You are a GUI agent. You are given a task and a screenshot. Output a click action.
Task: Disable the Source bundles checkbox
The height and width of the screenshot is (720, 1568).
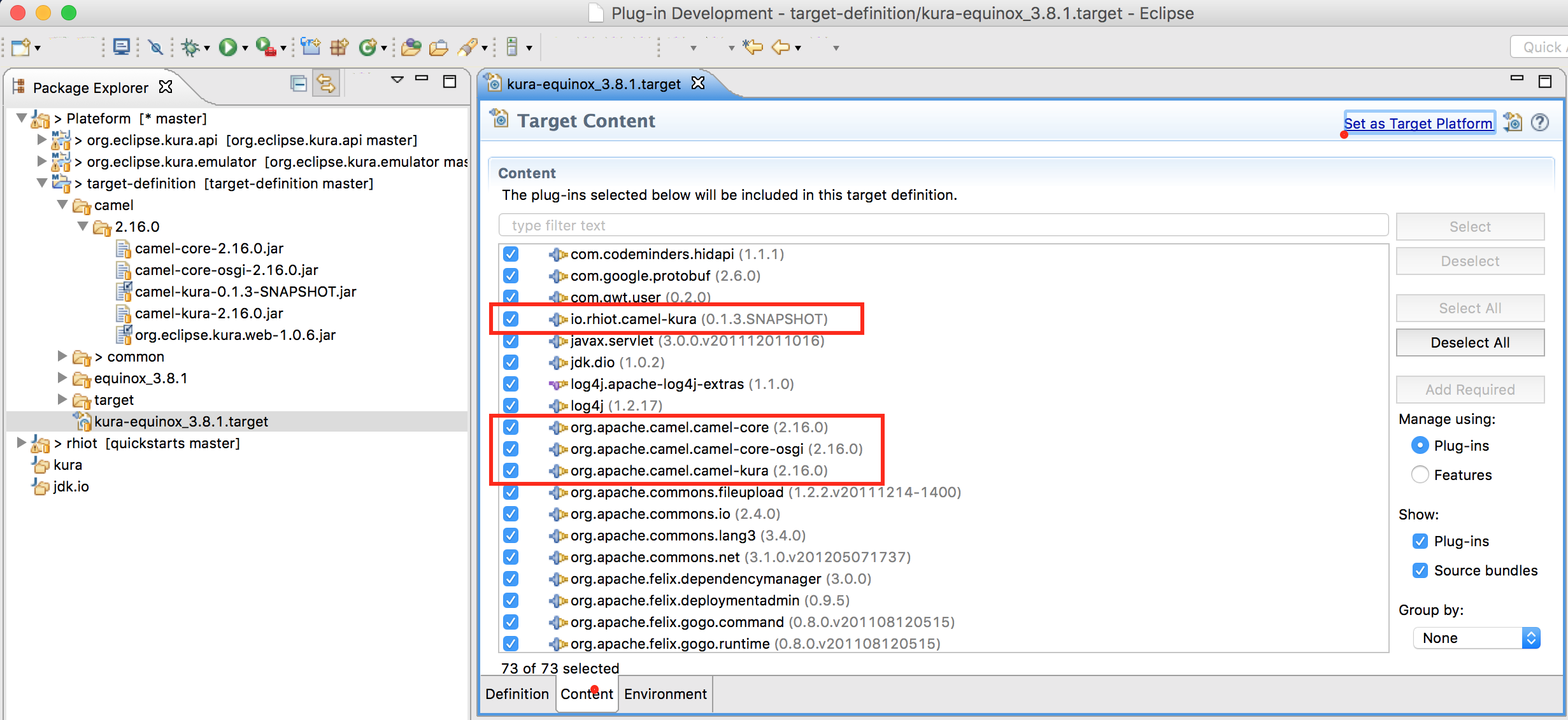(1420, 570)
